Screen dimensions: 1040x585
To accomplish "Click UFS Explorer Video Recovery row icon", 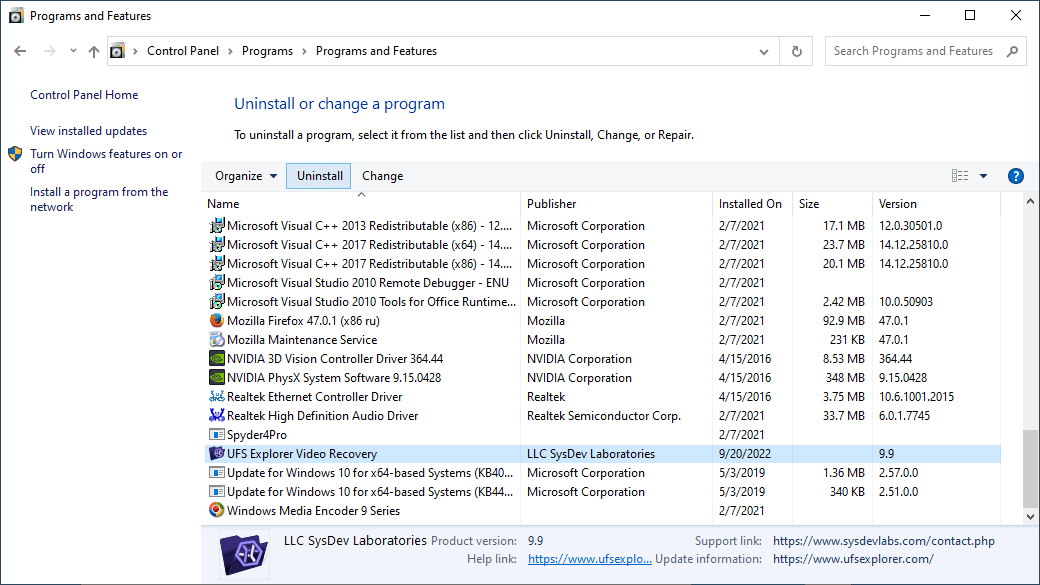I will click(x=216, y=454).
